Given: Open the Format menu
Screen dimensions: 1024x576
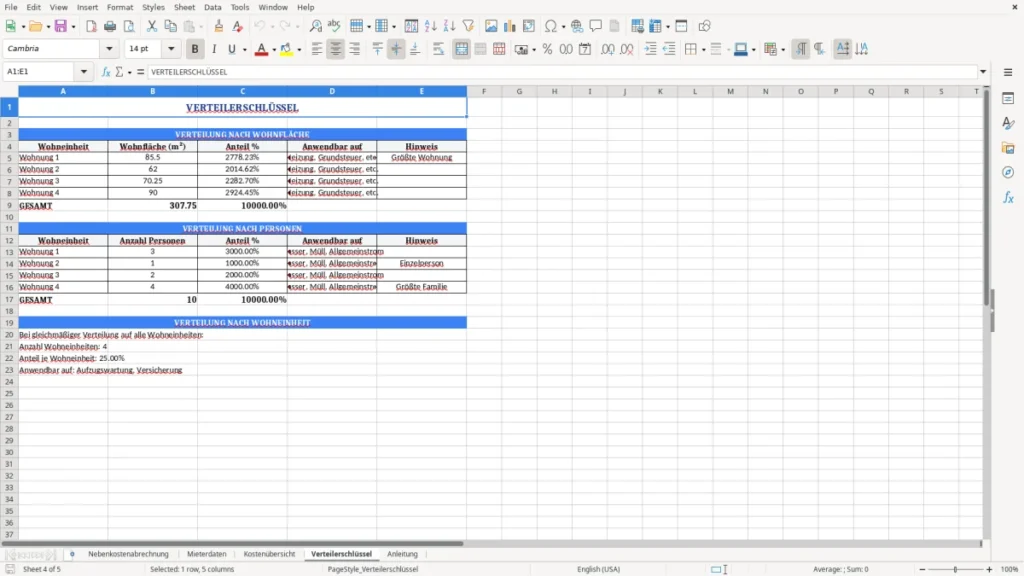Looking at the screenshot, I should pos(120,7).
